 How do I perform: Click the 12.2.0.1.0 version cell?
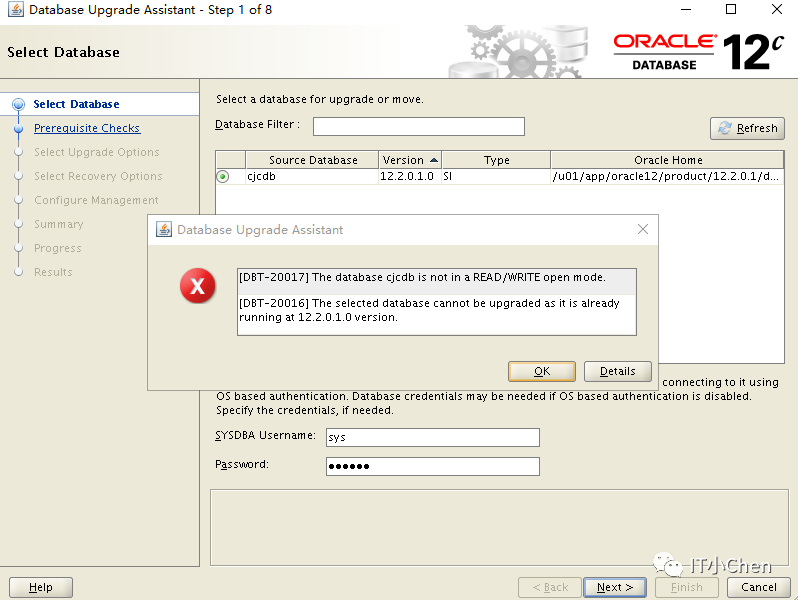(410, 177)
